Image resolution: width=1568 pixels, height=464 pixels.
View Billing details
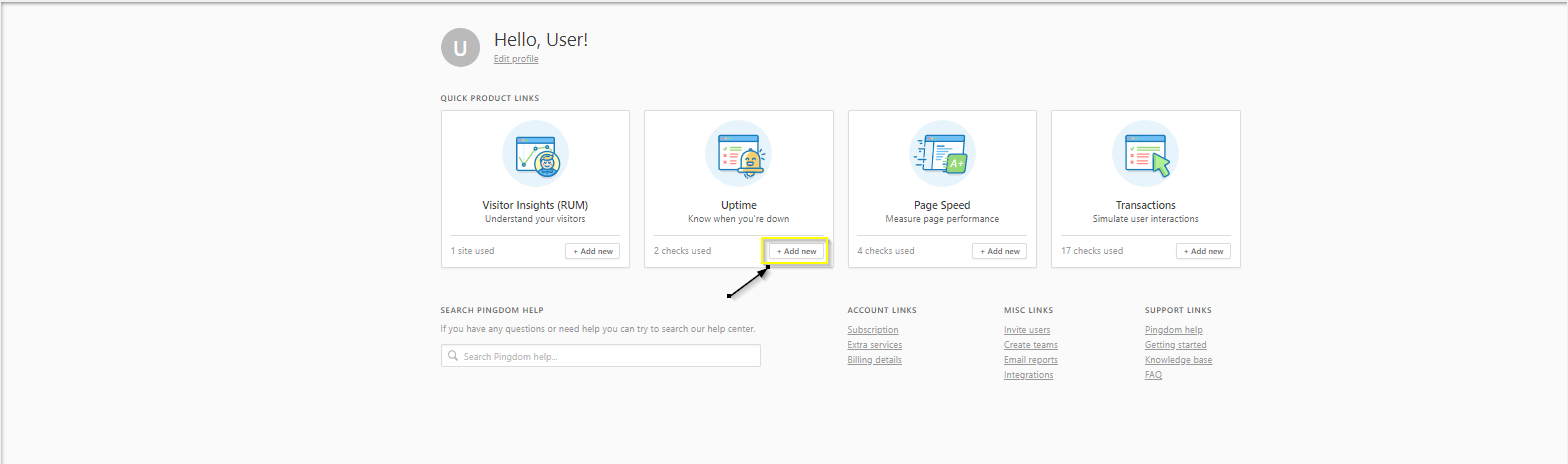click(x=874, y=360)
